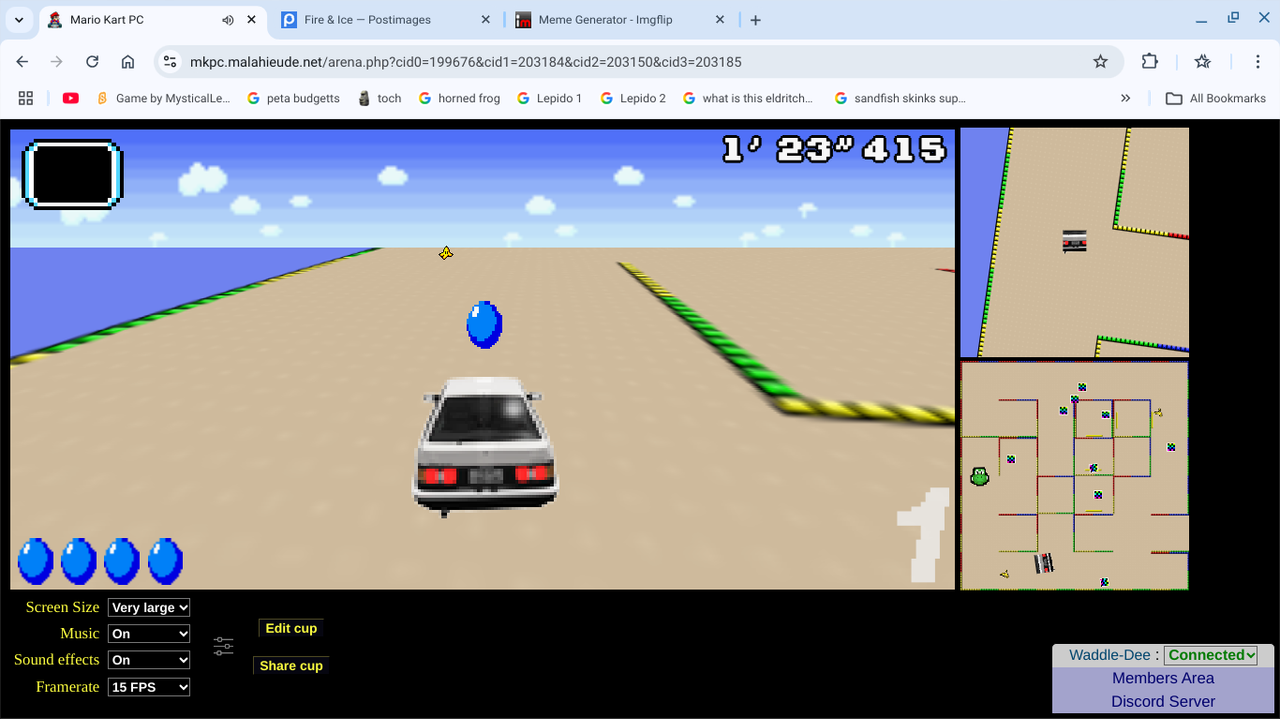Screen dimensions: 1280x720
Task: Open the YouTube bookmark icon
Action: click(x=71, y=98)
